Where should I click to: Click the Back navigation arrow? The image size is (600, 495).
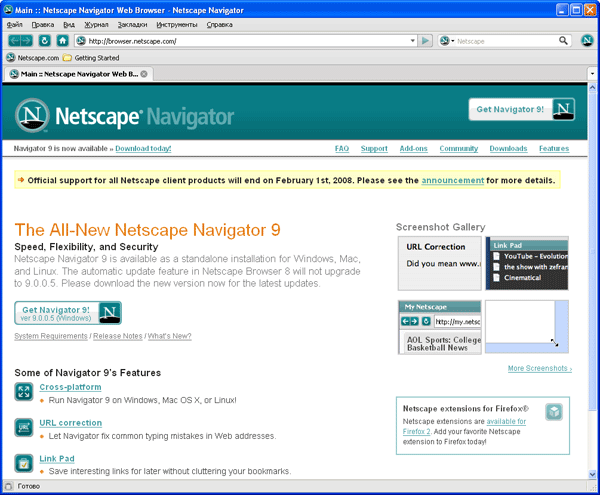click(15, 41)
